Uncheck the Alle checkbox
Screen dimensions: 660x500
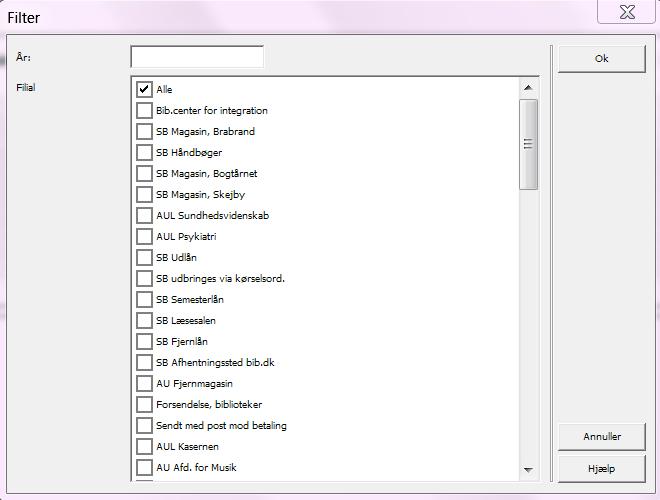tap(144, 89)
